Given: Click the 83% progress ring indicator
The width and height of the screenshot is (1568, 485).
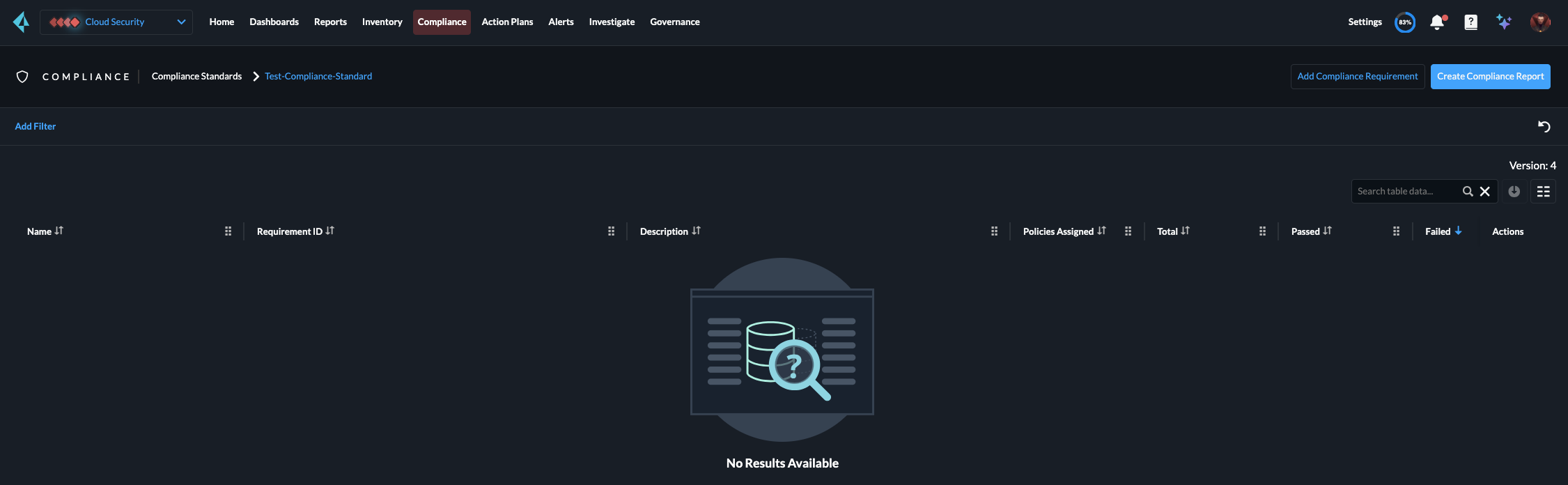Looking at the screenshot, I should point(1405,22).
